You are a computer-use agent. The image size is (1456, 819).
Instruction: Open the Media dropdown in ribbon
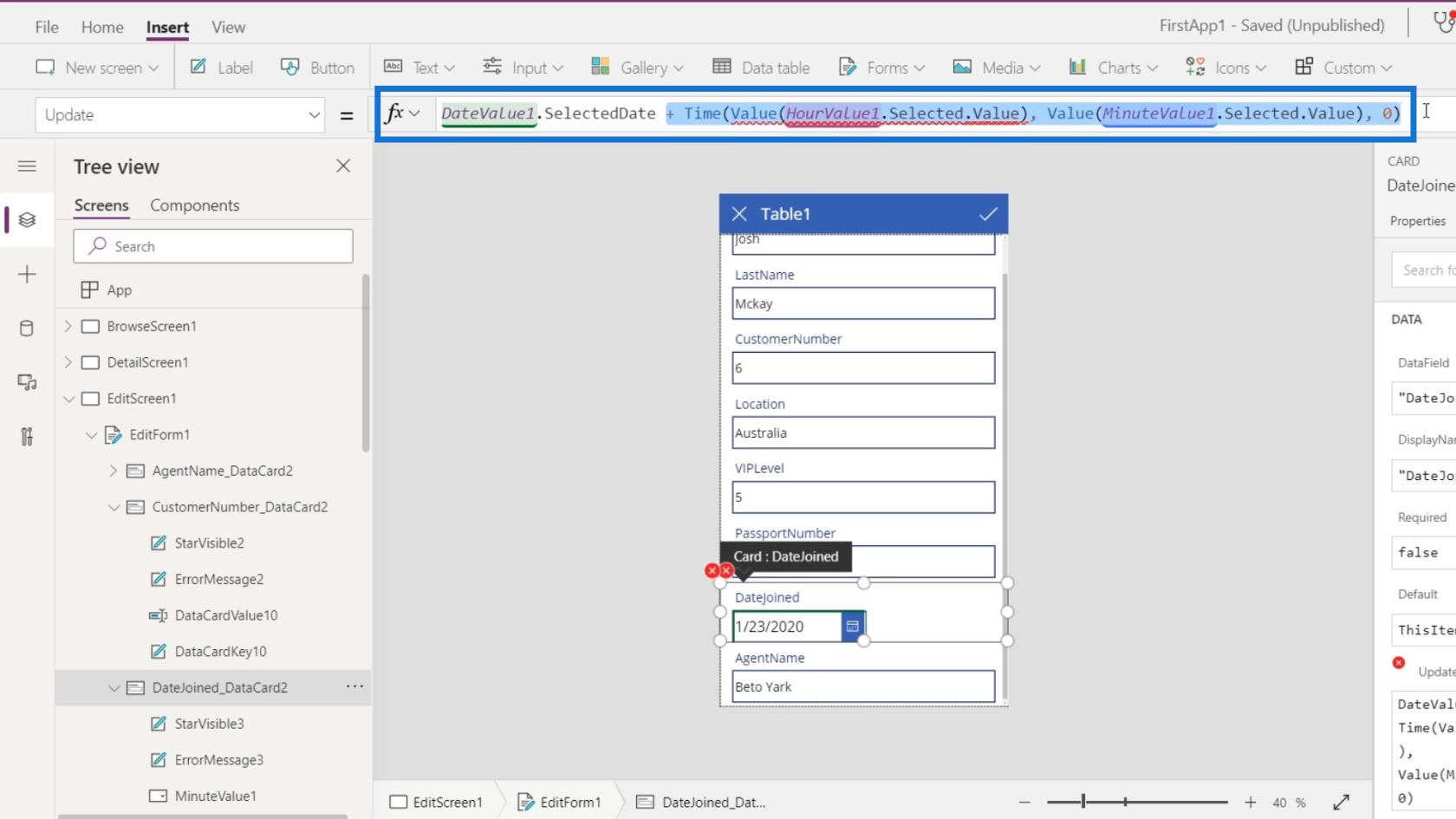pos(997,68)
